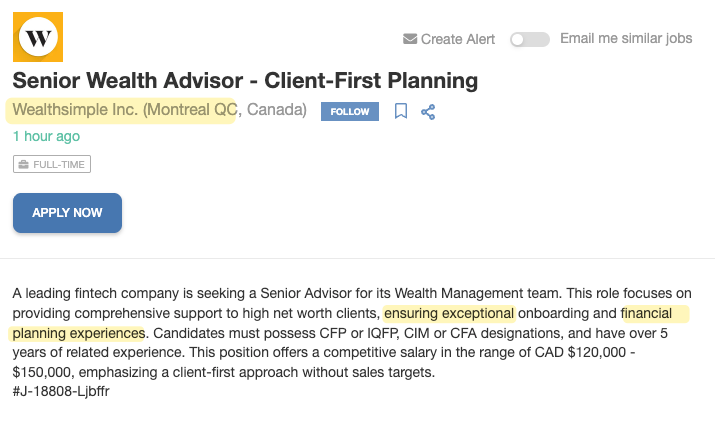Viewport: 715px width, 421px height.
Task: Select the FULL-TIME job type tag
Action: (52, 164)
